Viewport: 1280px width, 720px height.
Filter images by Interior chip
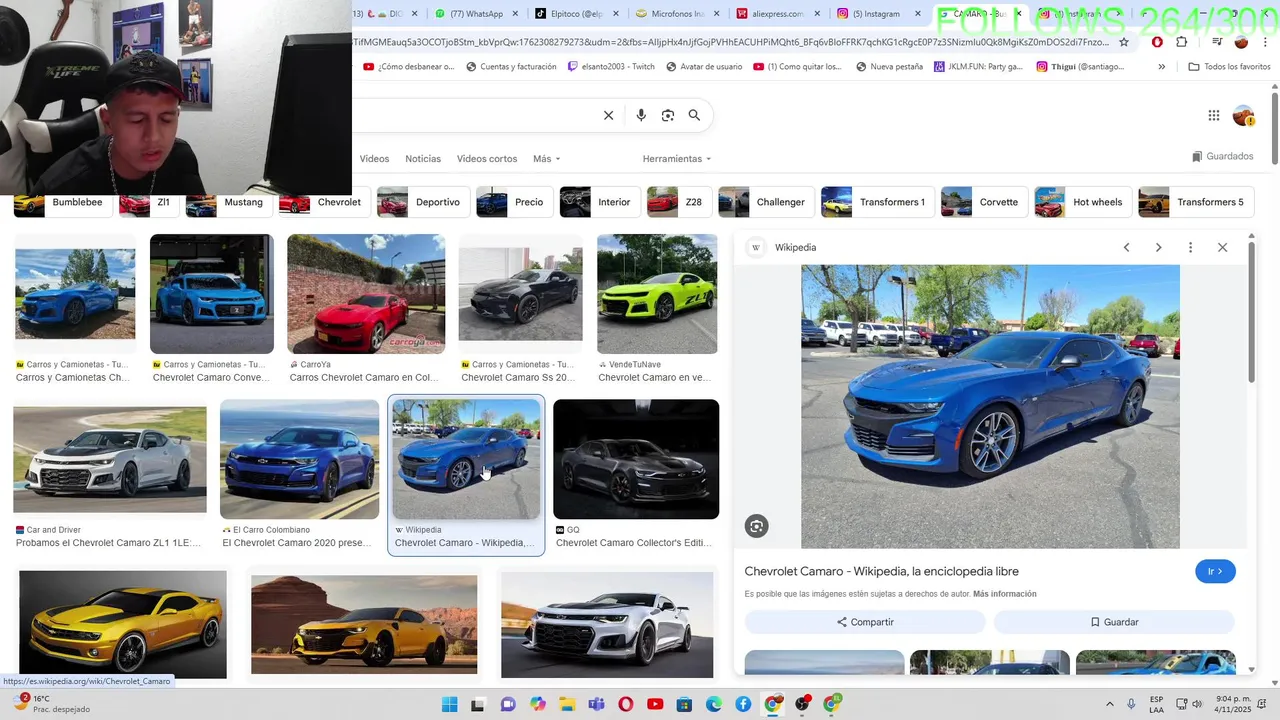coord(599,202)
